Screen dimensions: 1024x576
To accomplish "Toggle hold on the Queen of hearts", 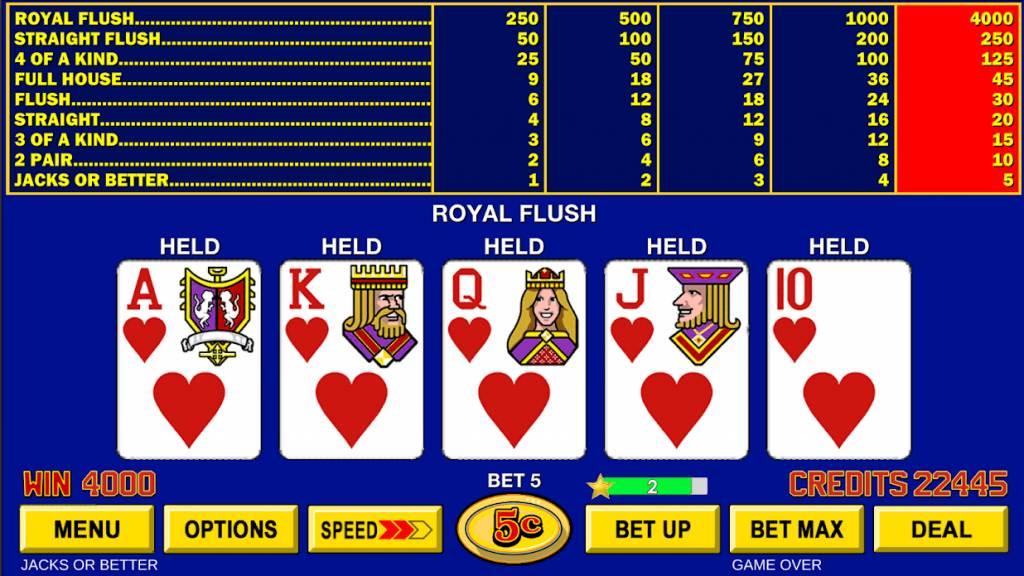I will click(514, 360).
